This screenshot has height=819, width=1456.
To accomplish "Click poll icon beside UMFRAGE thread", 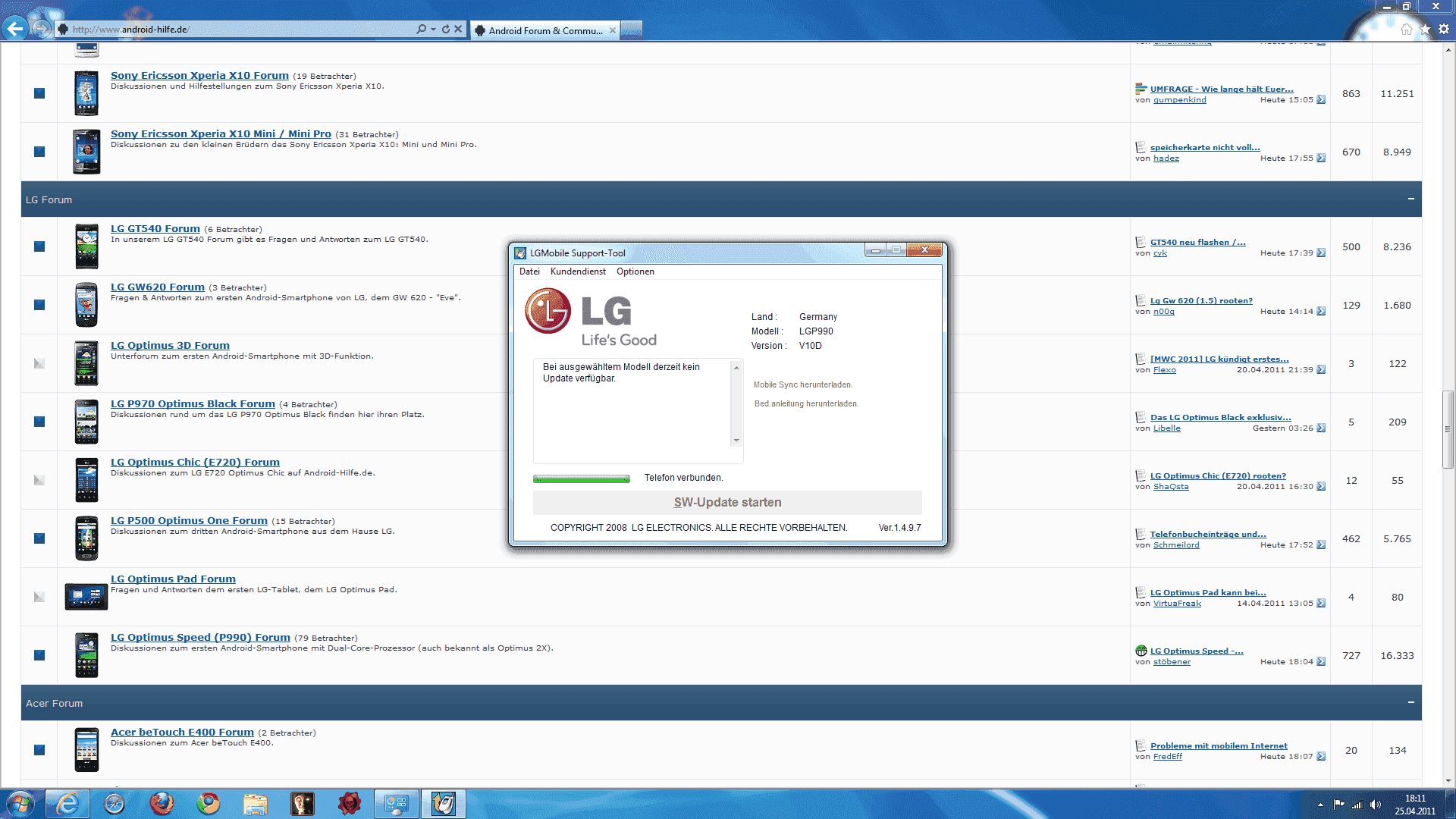I will (x=1141, y=89).
